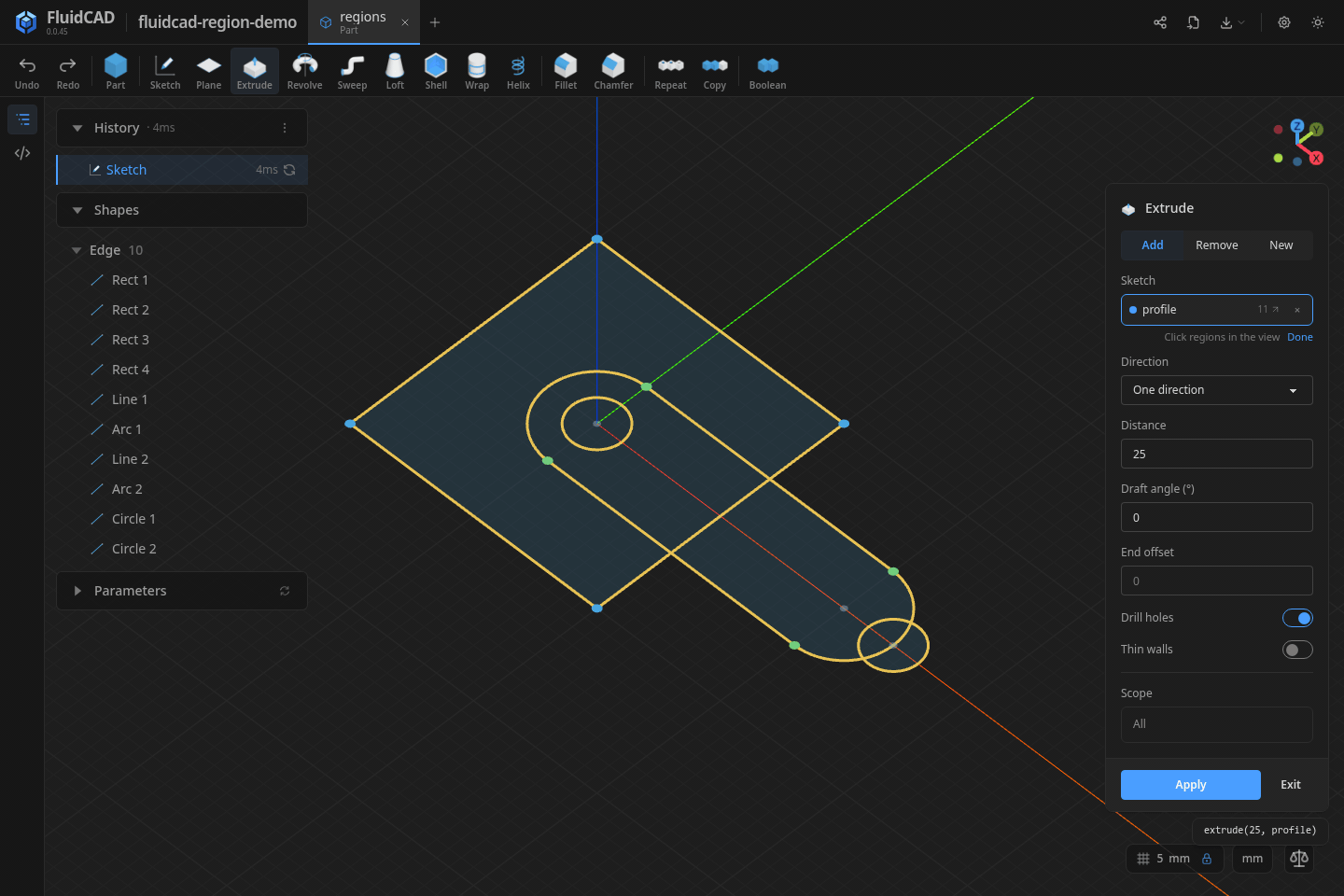Open the code view sidebar icon
The image size is (1344, 896).
click(22, 153)
